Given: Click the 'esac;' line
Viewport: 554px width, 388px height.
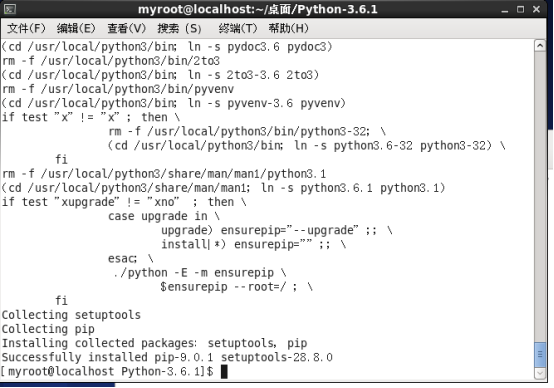Looking at the screenshot, I should point(131,259).
